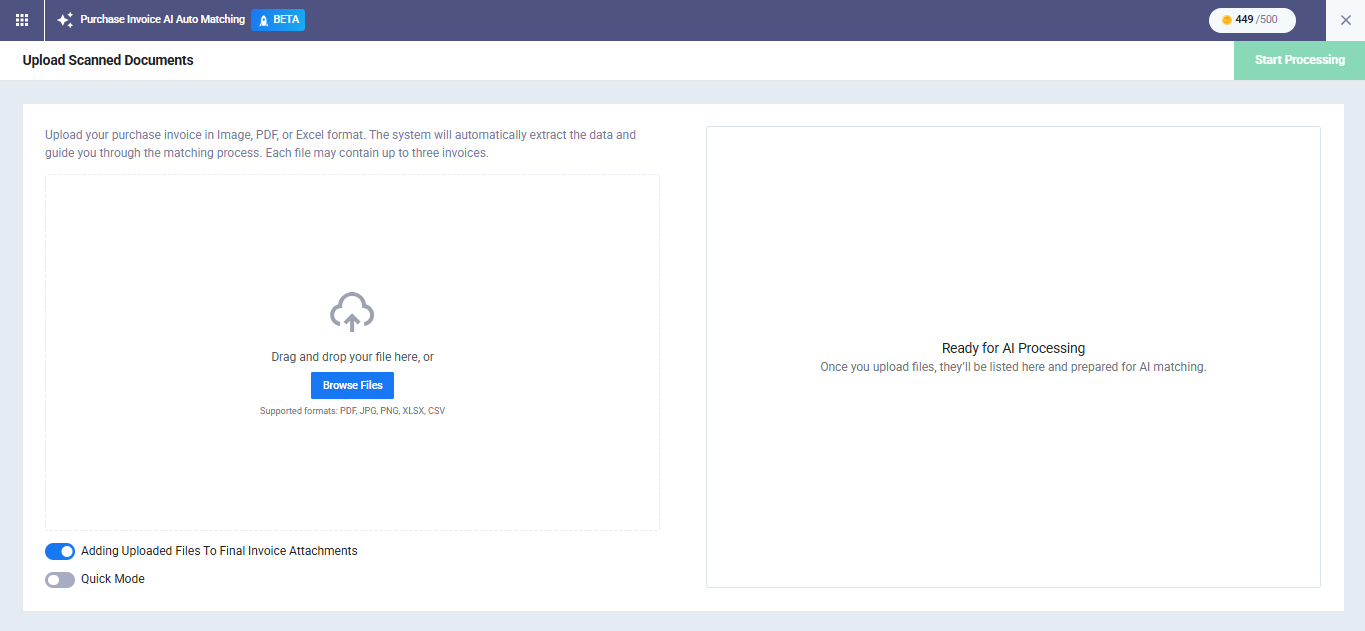Click the cloud upload icon

(352, 312)
